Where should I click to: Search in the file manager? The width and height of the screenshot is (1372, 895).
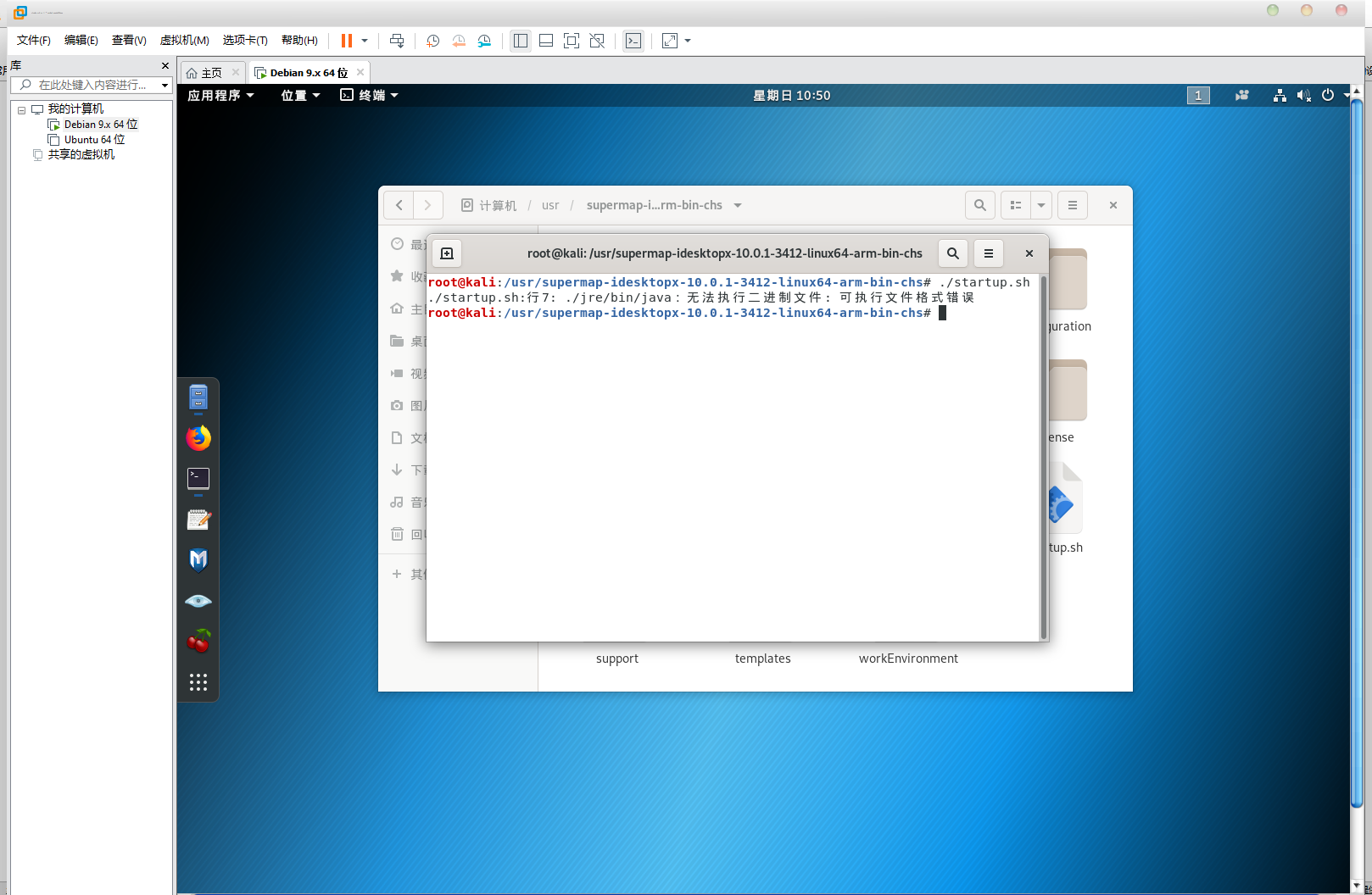tap(980, 205)
